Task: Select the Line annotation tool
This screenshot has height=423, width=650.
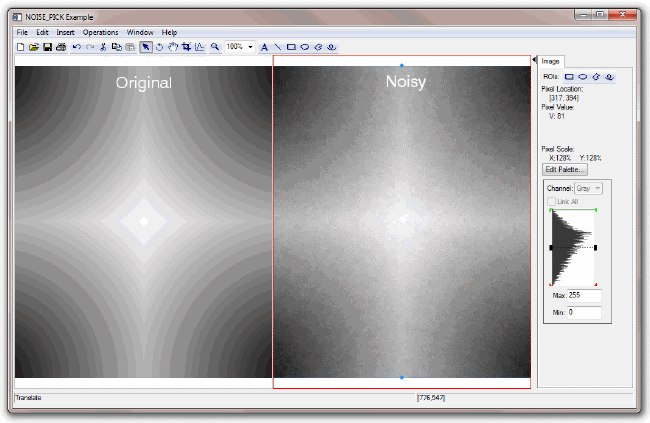Action: [x=278, y=47]
